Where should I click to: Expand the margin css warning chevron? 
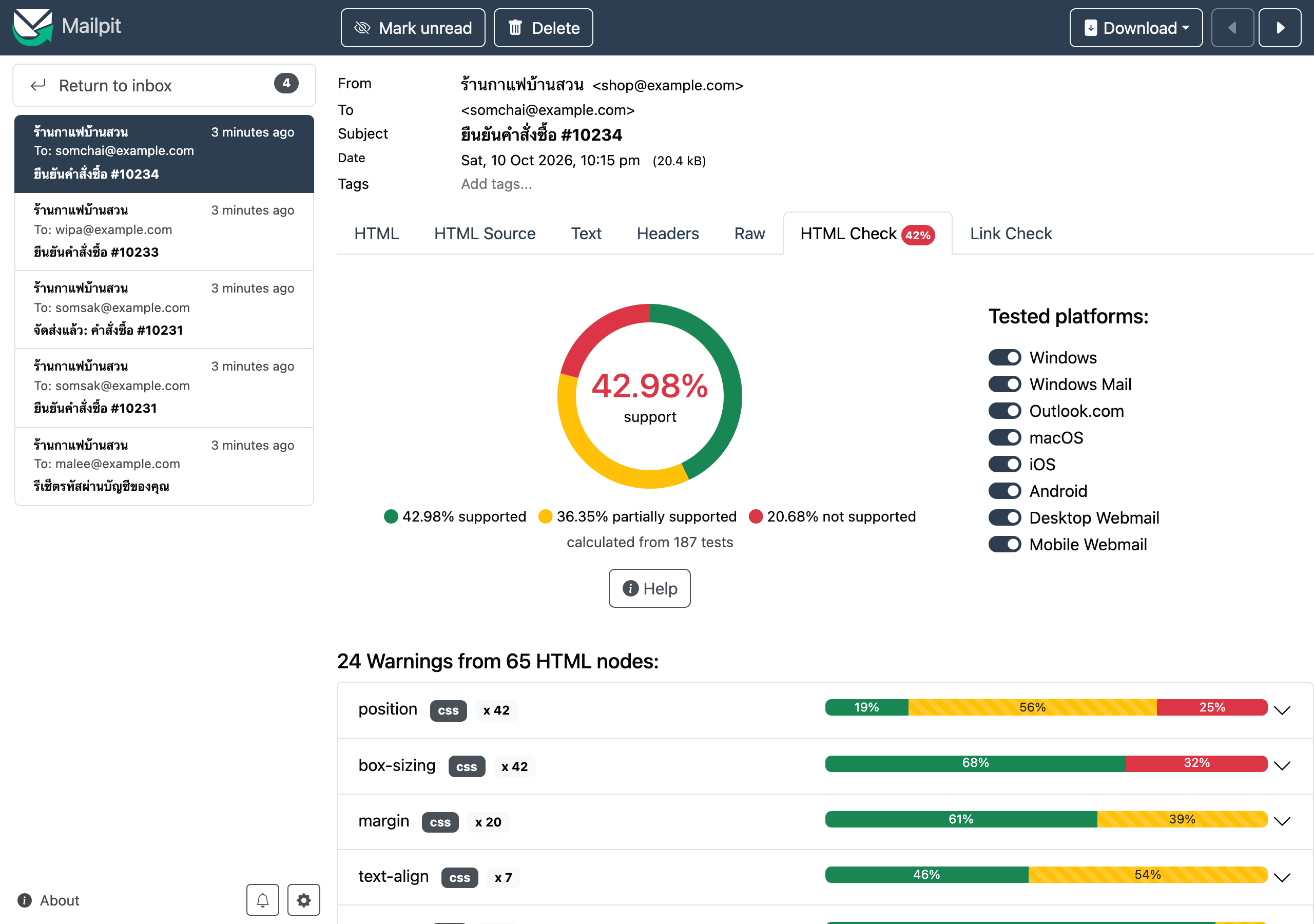(1282, 821)
